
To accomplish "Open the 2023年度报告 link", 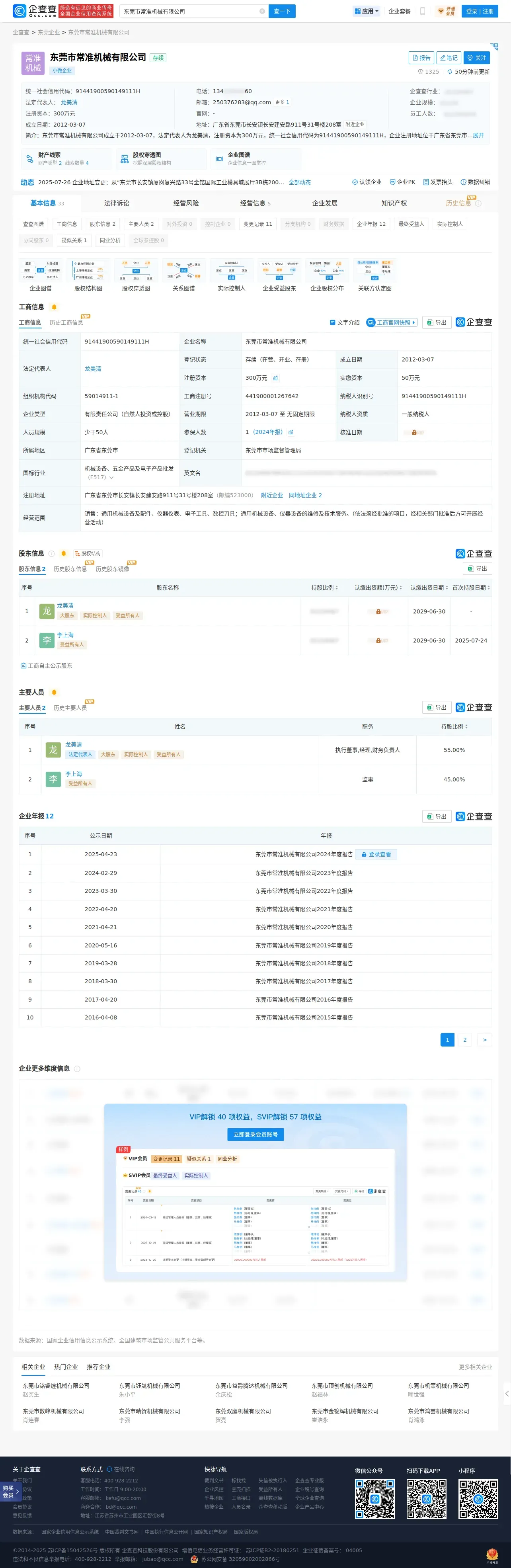I will [x=304, y=873].
